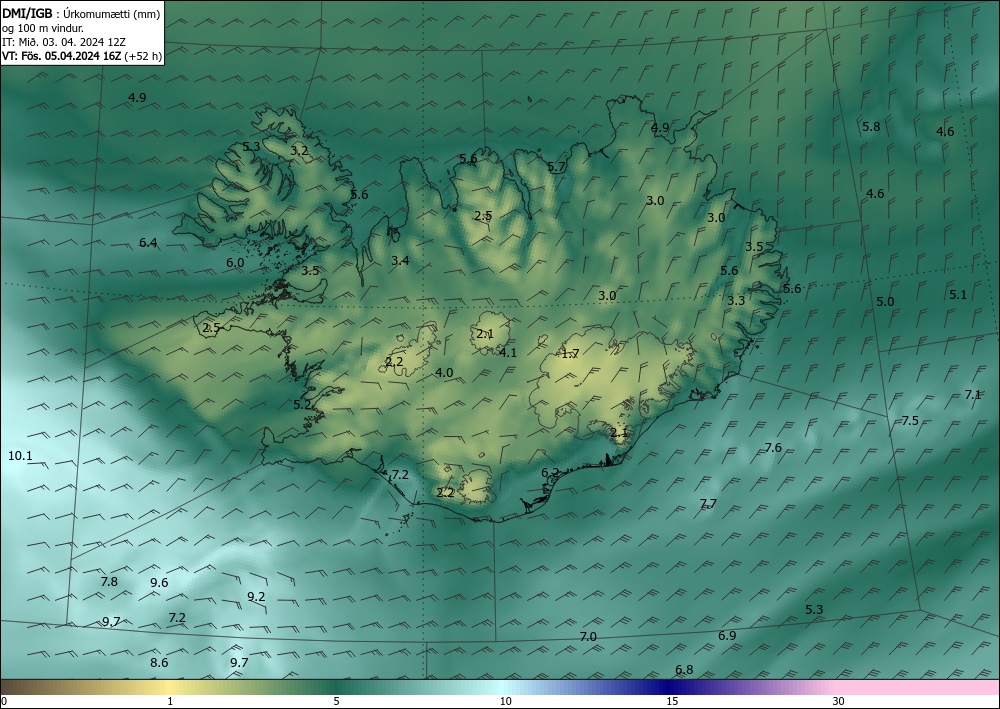Image resolution: width=1000 pixels, height=709 pixels.
Task: Pick the 4.1 value on the map
Action: coord(508,353)
